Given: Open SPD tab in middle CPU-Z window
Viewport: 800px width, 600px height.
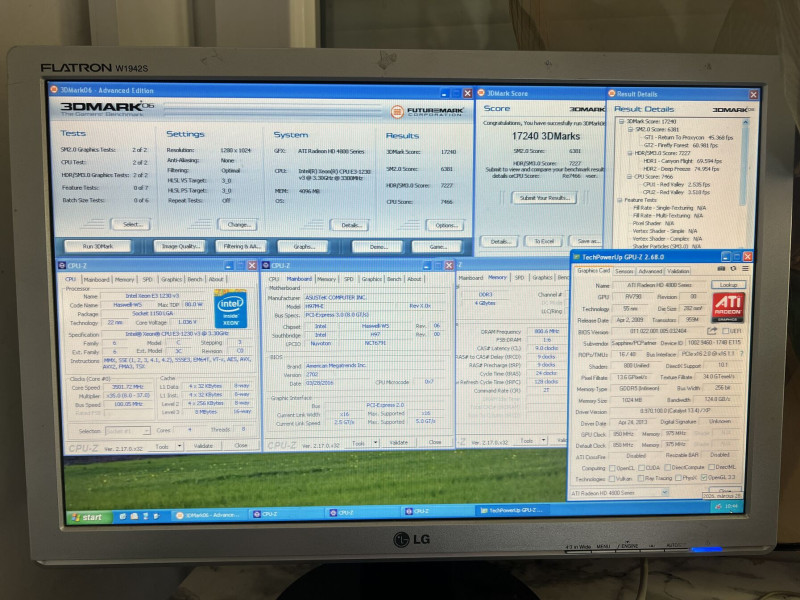Looking at the screenshot, I should pyautogui.click(x=349, y=279).
